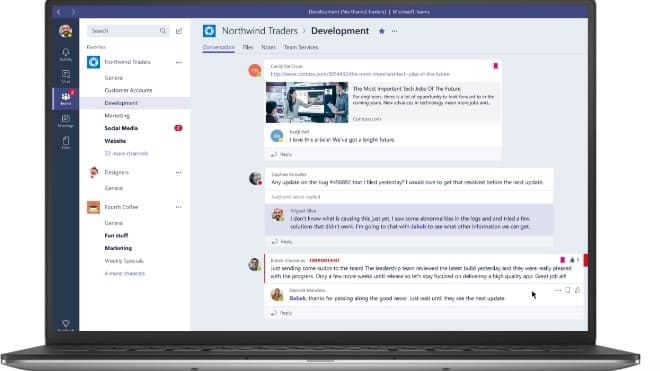Screen dimensions: 660x371
Task: Click the Northwind Traders breadcrumb link
Action: coord(260,31)
